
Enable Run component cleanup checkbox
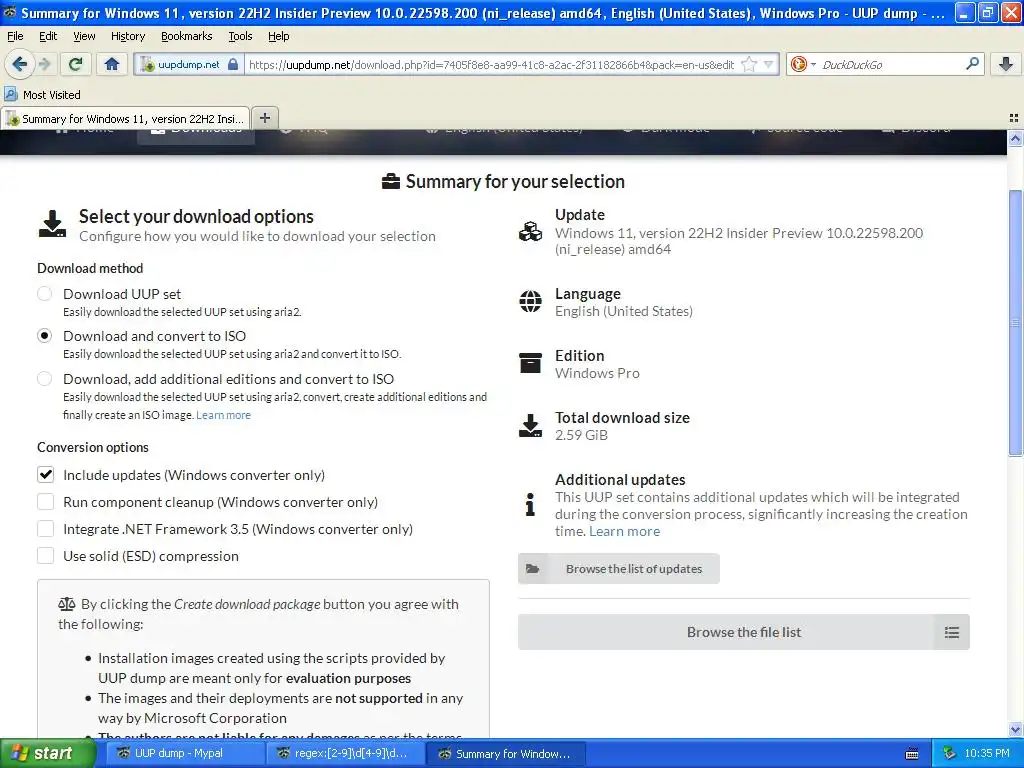(x=46, y=502)
